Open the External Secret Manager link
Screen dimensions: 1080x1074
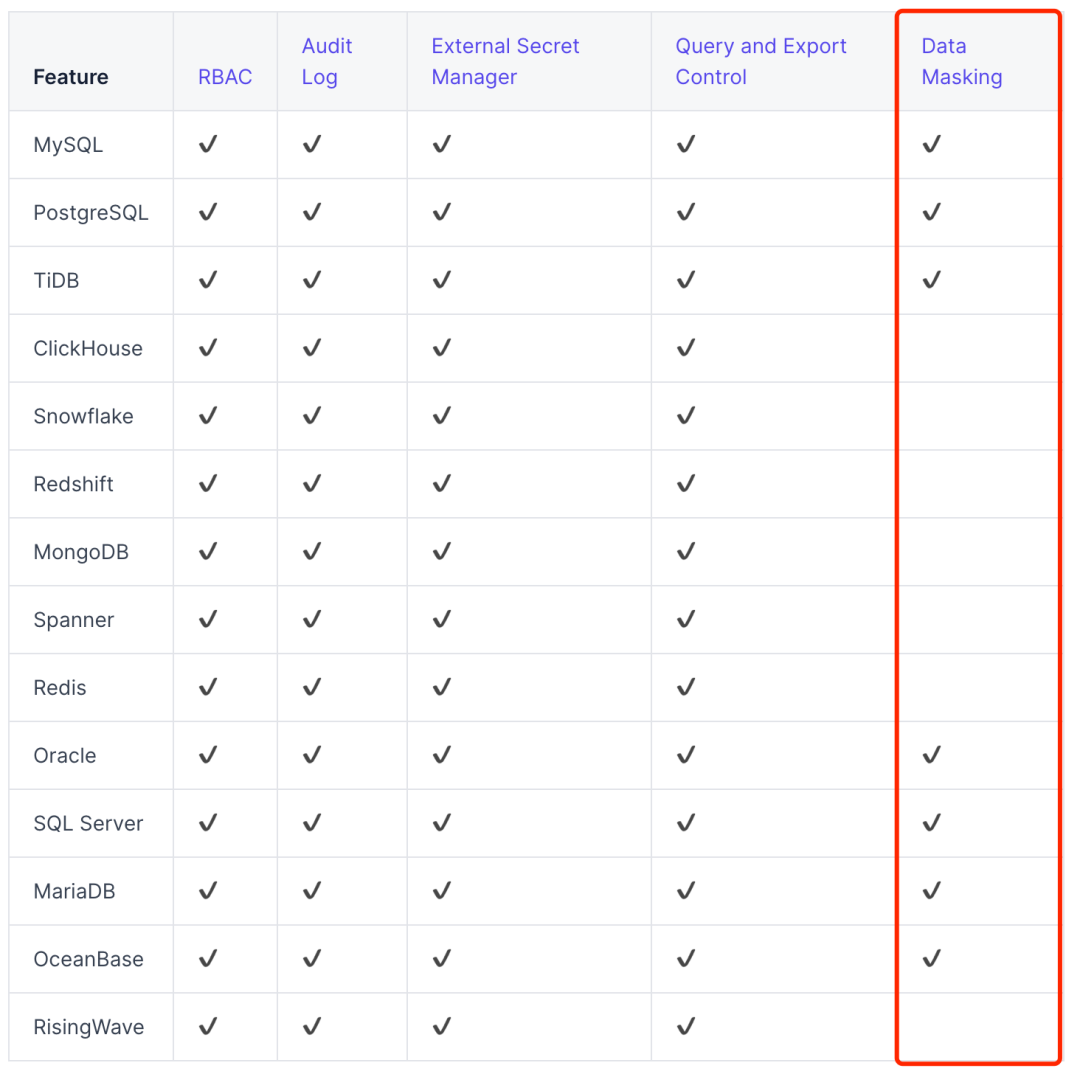pos(505,61)
